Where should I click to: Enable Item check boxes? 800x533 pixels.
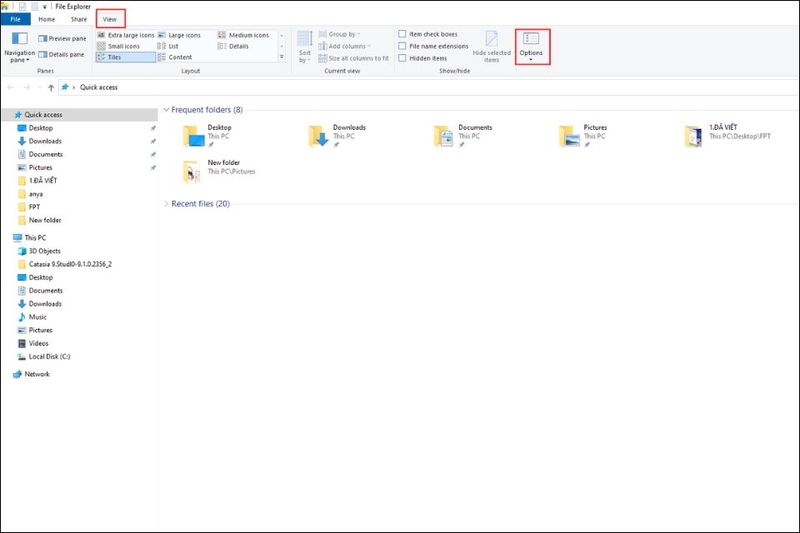click(402, 34)
